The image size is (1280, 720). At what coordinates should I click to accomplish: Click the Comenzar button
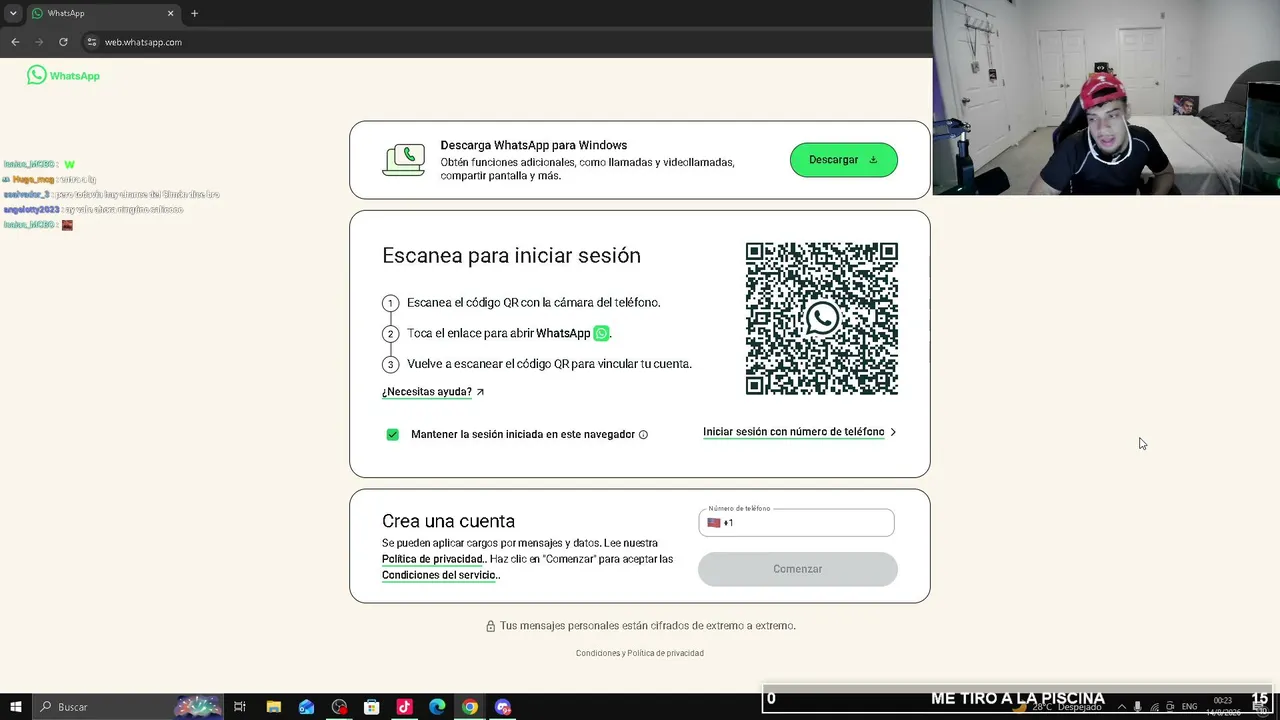(797, 569)
